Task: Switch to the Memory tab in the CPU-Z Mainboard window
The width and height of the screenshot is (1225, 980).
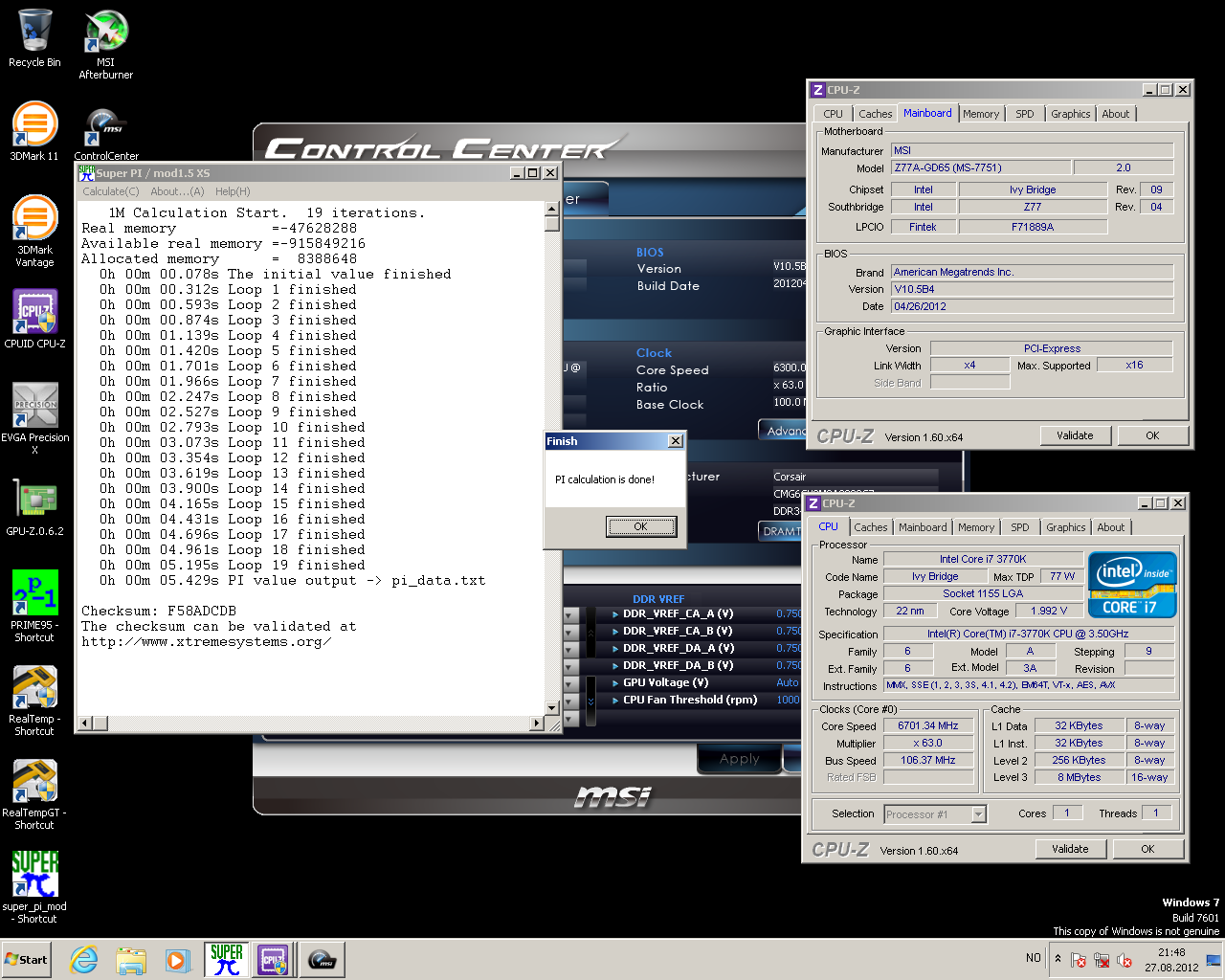Action: point(981,114)
